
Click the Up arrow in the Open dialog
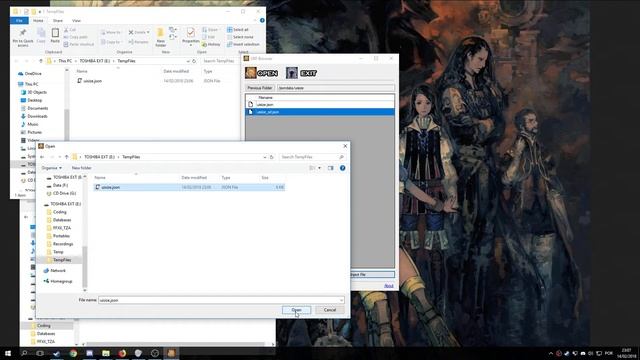coord(67,157)
